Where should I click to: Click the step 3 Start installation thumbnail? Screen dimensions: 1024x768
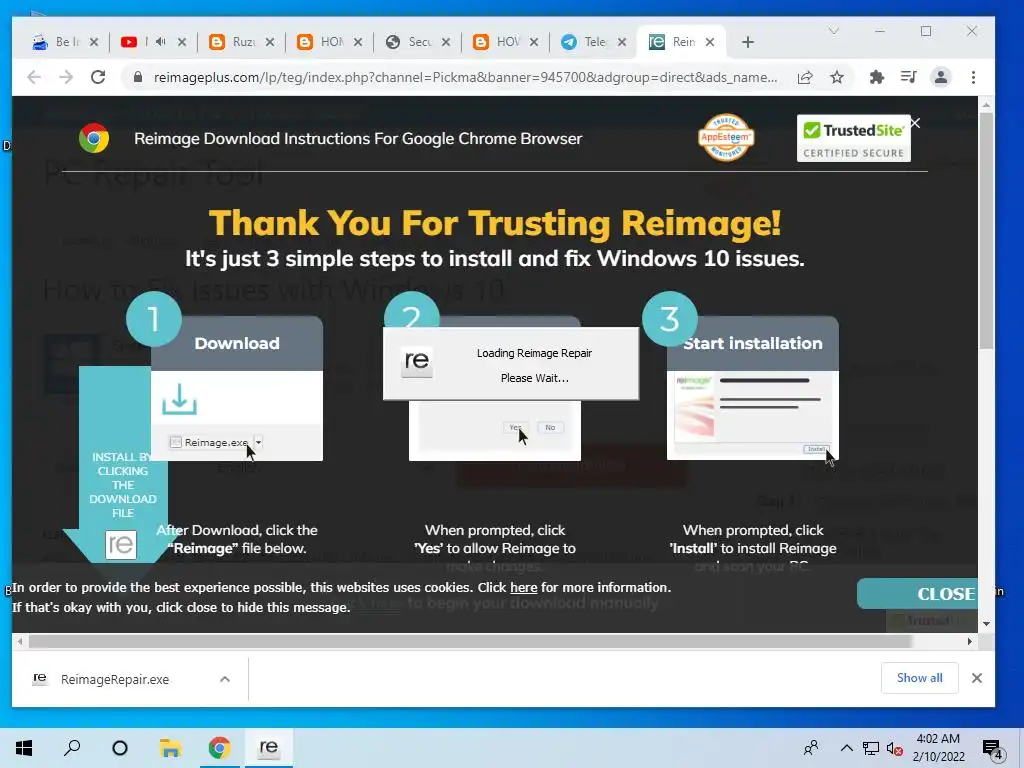point(752,415)
